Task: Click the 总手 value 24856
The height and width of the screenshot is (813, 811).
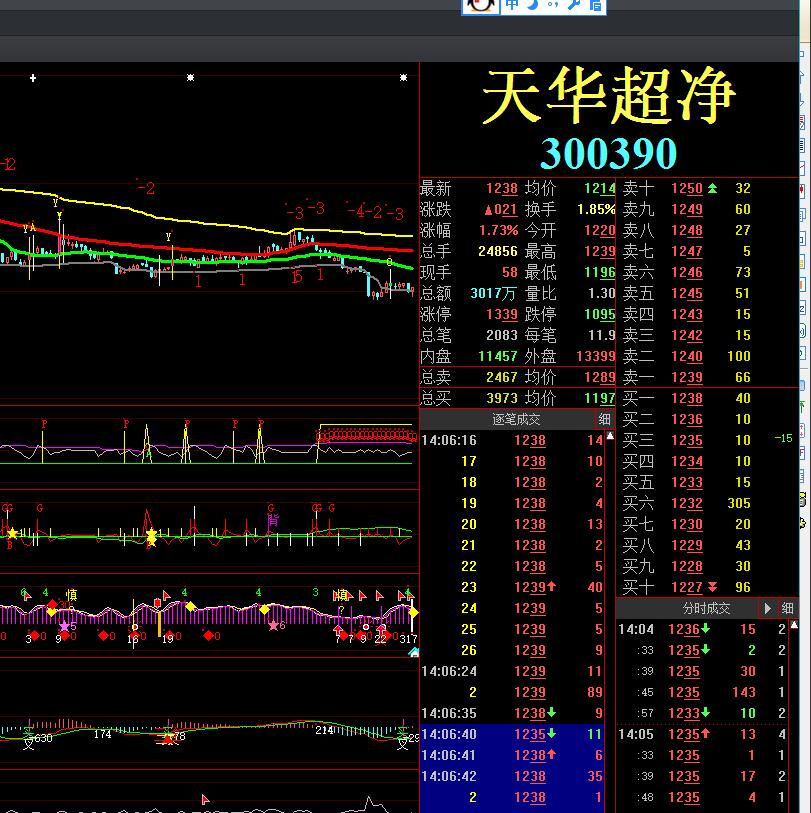Action: [x=498, y=251]
